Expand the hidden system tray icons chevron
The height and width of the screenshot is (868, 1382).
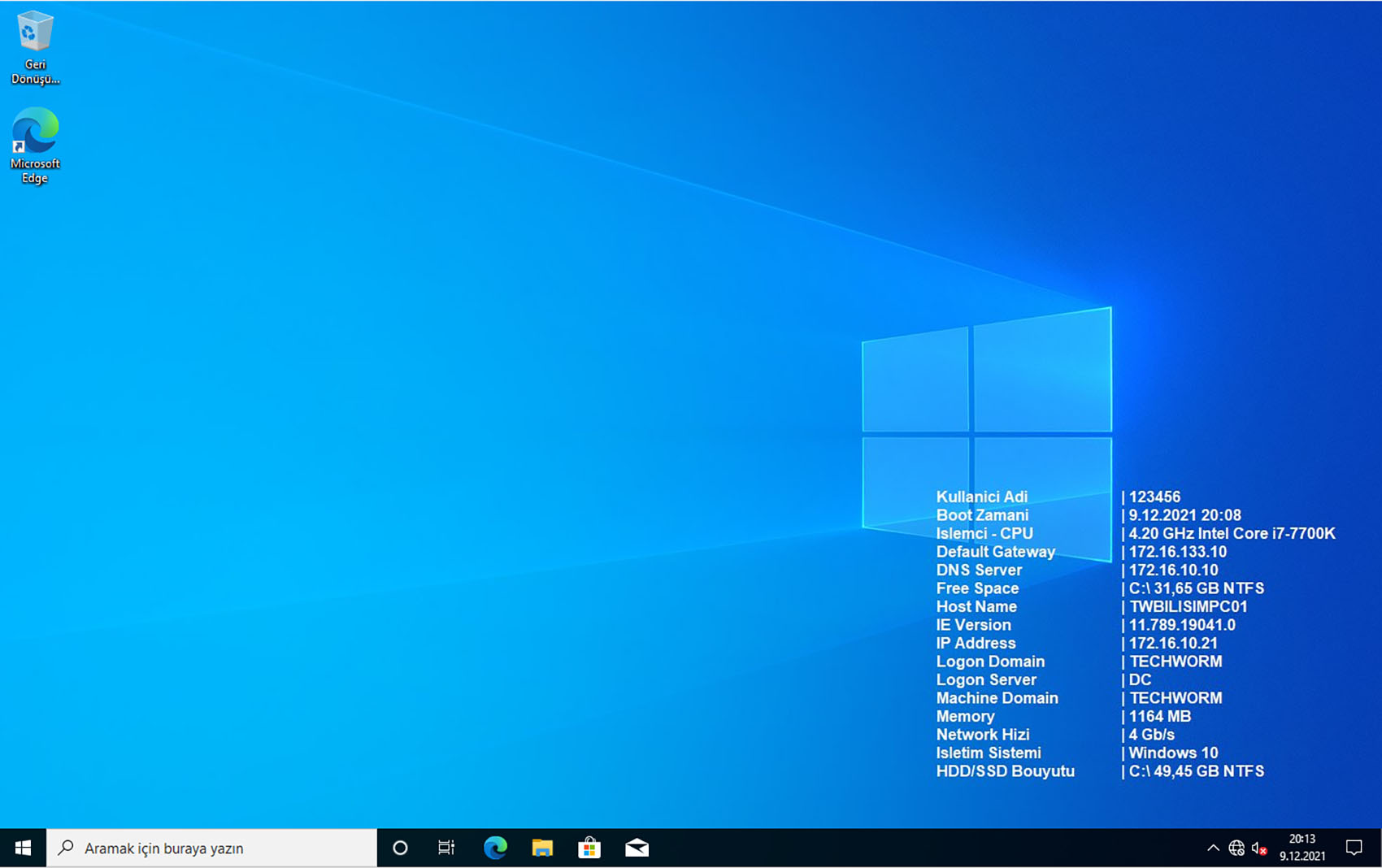1213,848
